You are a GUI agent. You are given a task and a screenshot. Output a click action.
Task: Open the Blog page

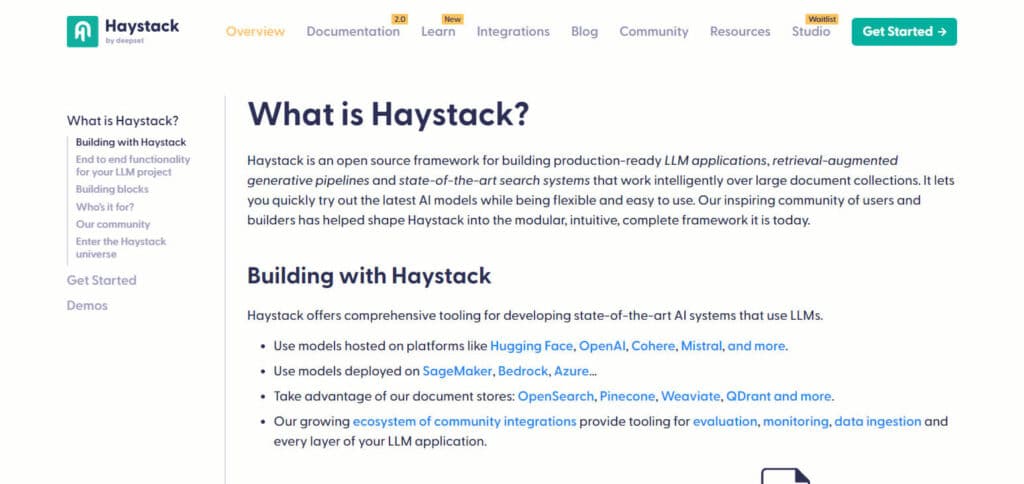(584, 31)
